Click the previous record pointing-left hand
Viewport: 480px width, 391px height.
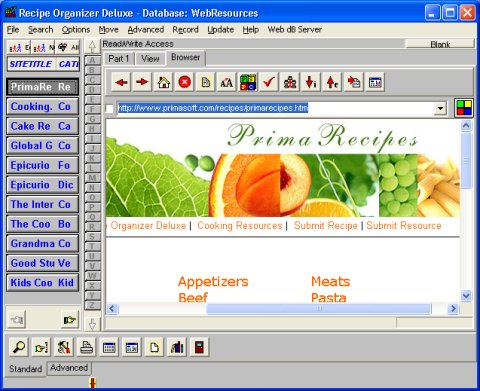tap(17, 320)
